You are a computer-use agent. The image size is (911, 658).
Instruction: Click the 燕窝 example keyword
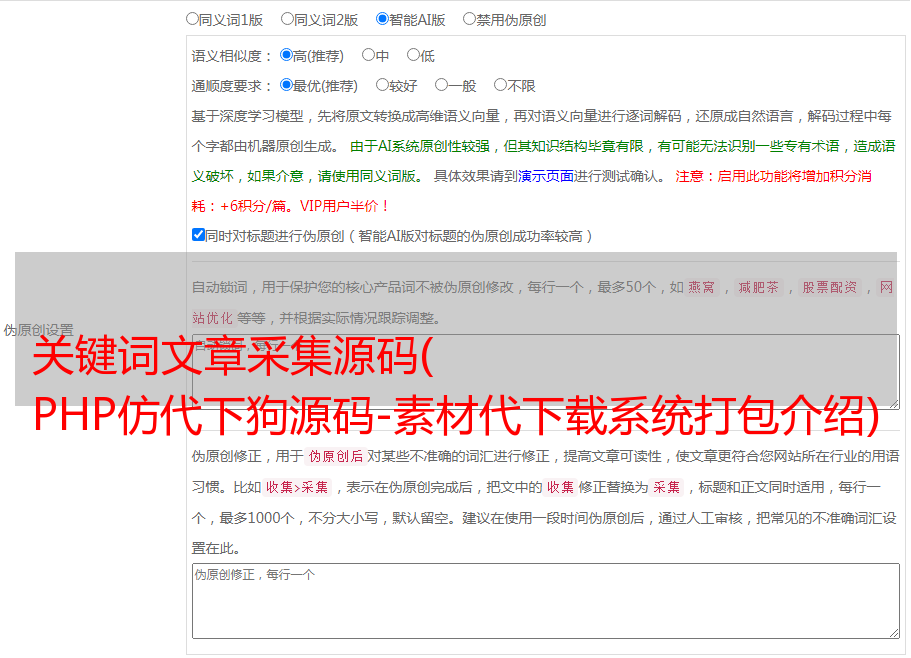tap(702, 287)
